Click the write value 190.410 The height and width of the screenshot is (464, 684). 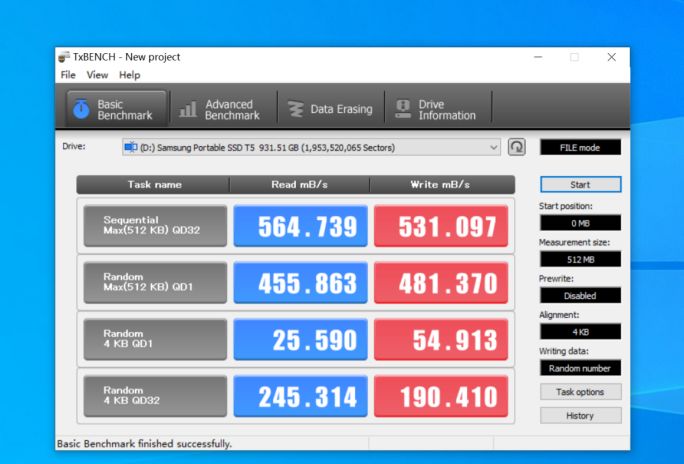441,396
